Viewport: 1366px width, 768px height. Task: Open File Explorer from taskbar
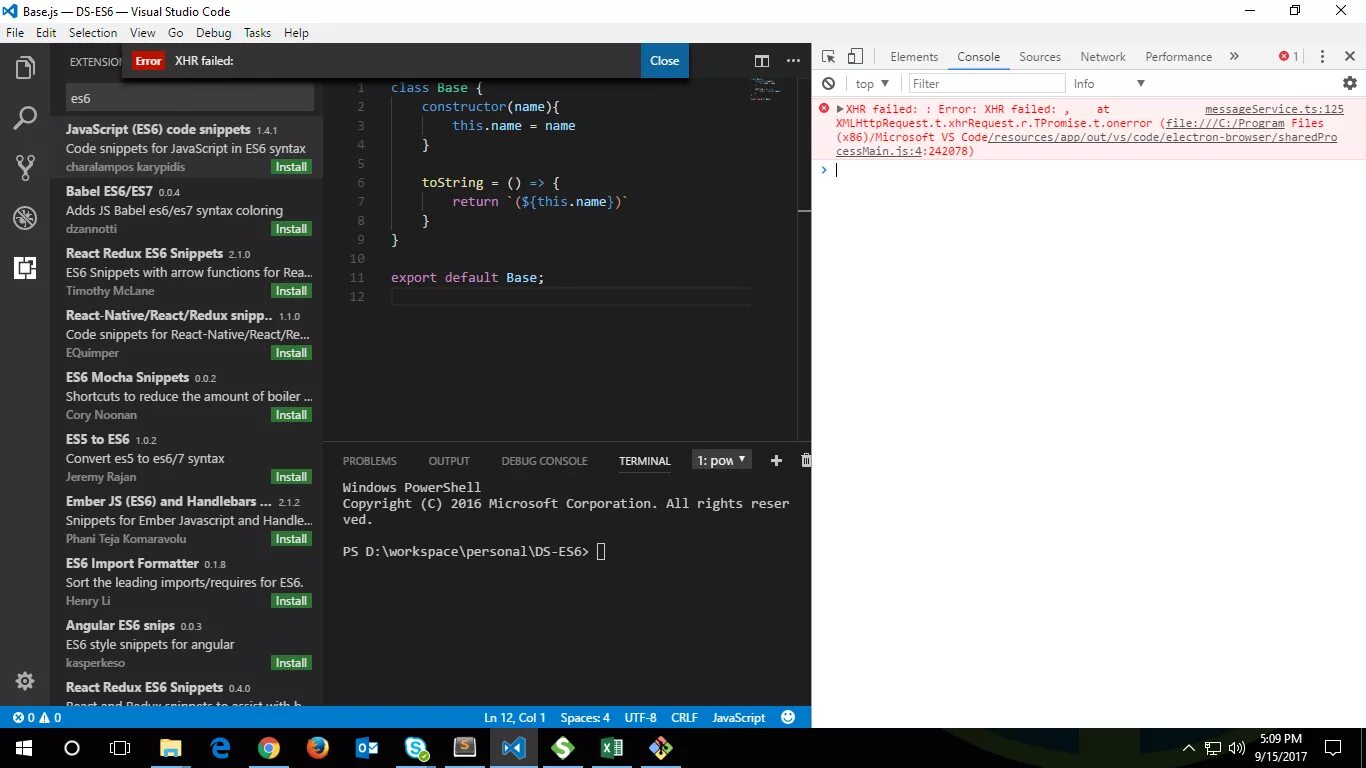coord(171,748)
